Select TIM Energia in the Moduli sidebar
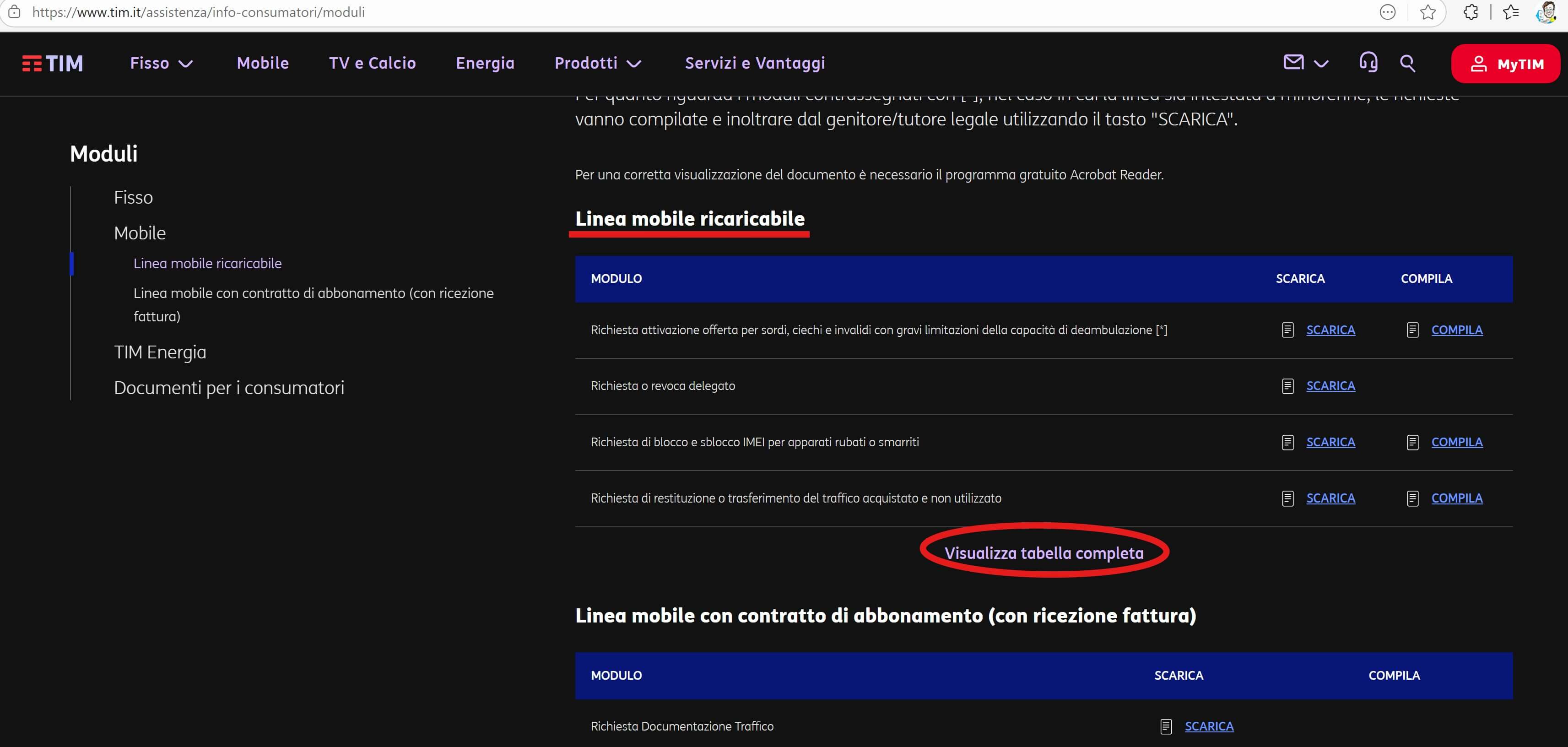The width and height of the screenshot is (1568, 747). pyautogui.click(x=159, y=352)
